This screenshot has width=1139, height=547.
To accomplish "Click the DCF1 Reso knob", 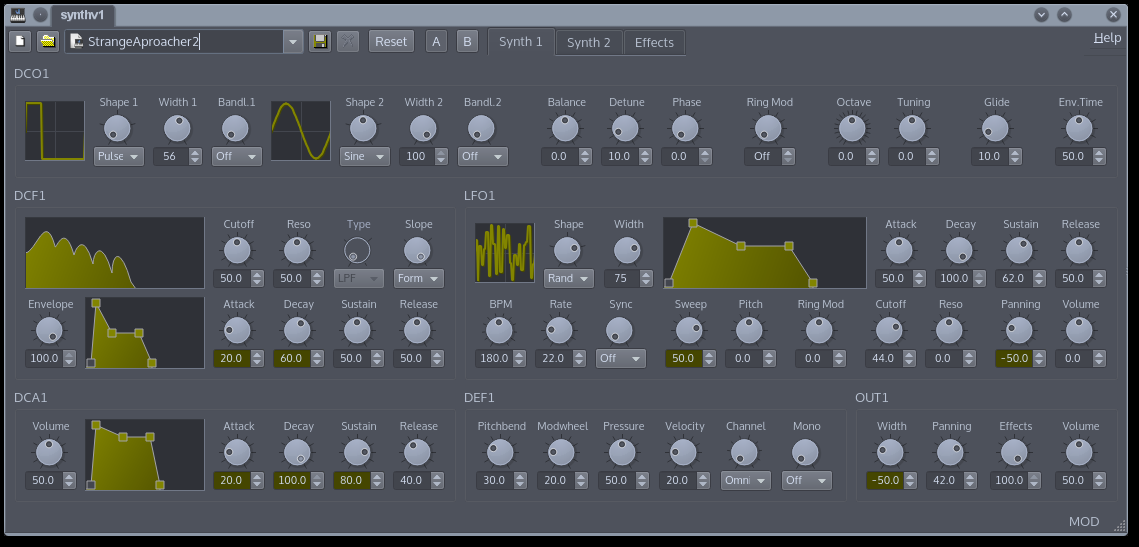I will pyautogui.click(x=298, y=251).
